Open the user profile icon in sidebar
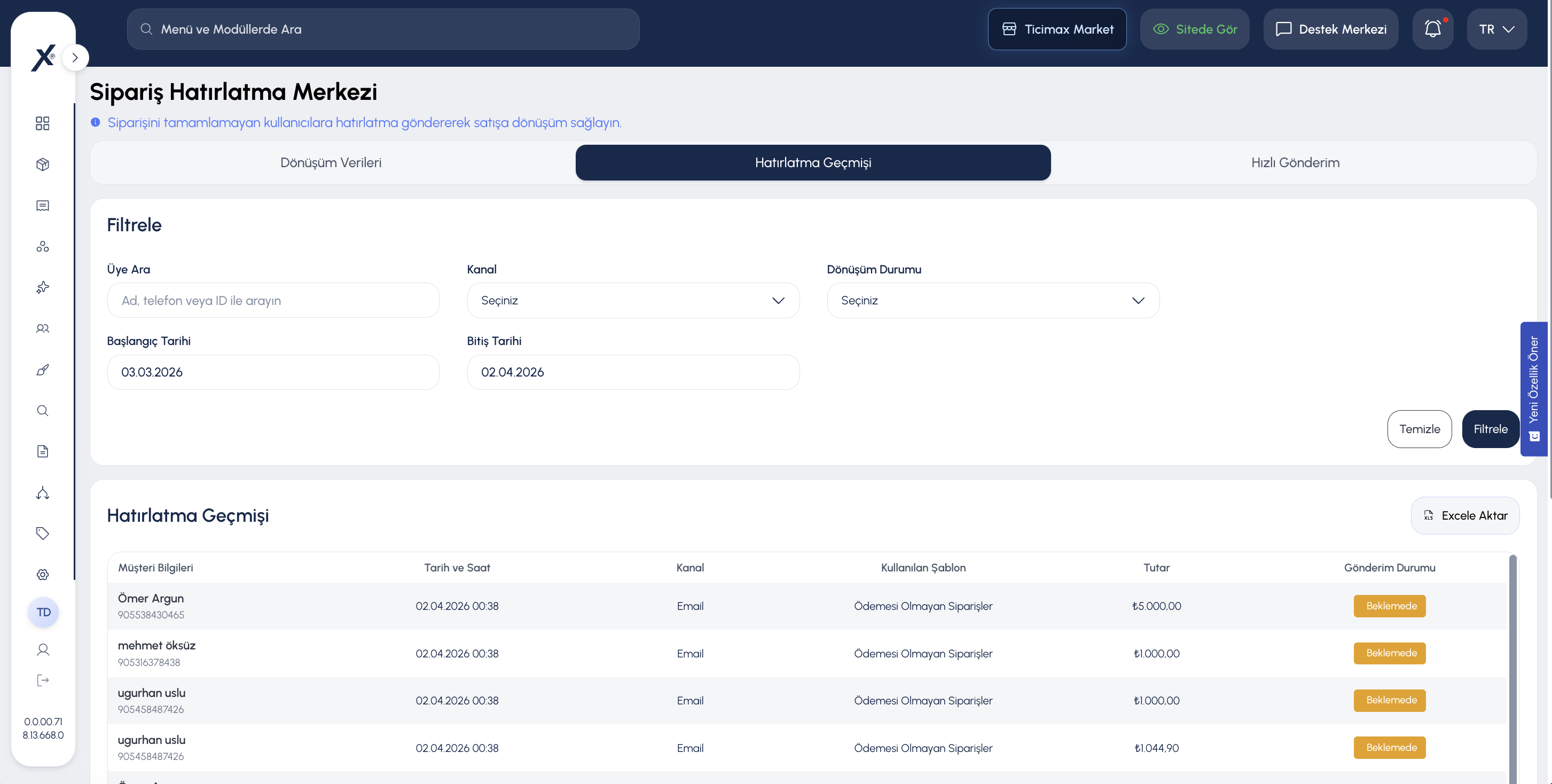 (x=42, y=649)
